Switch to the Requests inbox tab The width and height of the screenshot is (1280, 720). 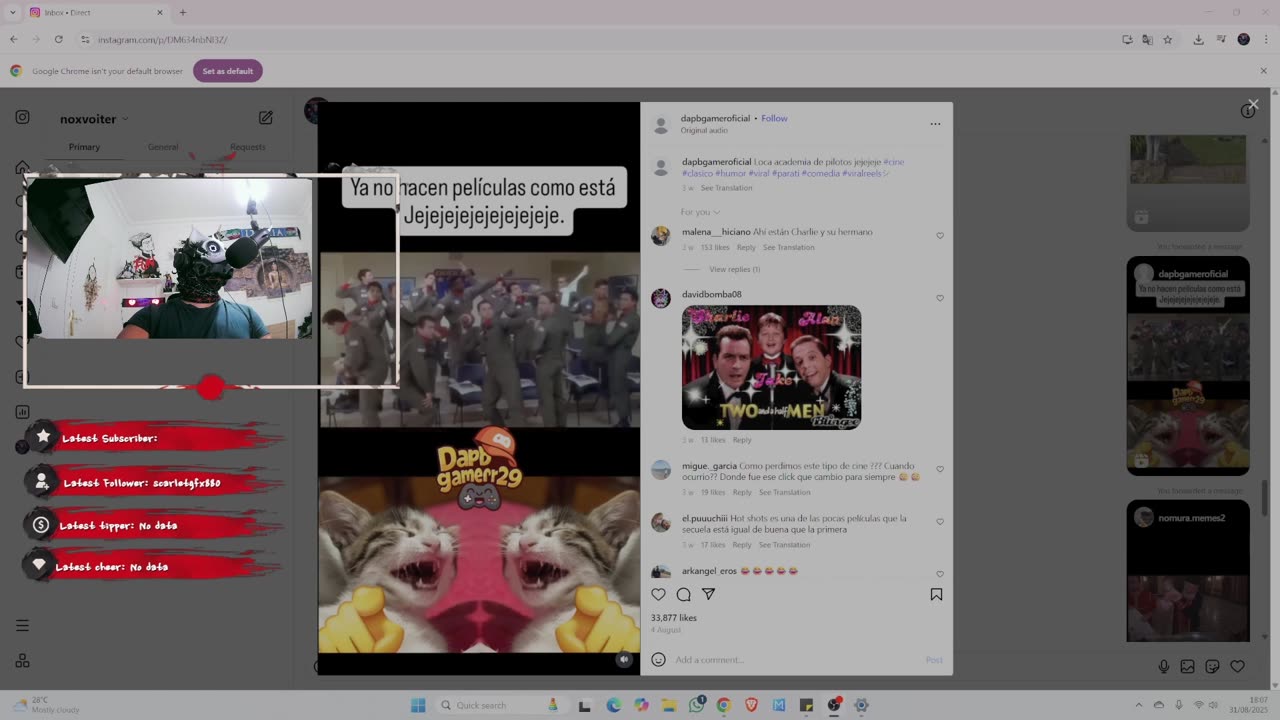click(x=248, y=147)
